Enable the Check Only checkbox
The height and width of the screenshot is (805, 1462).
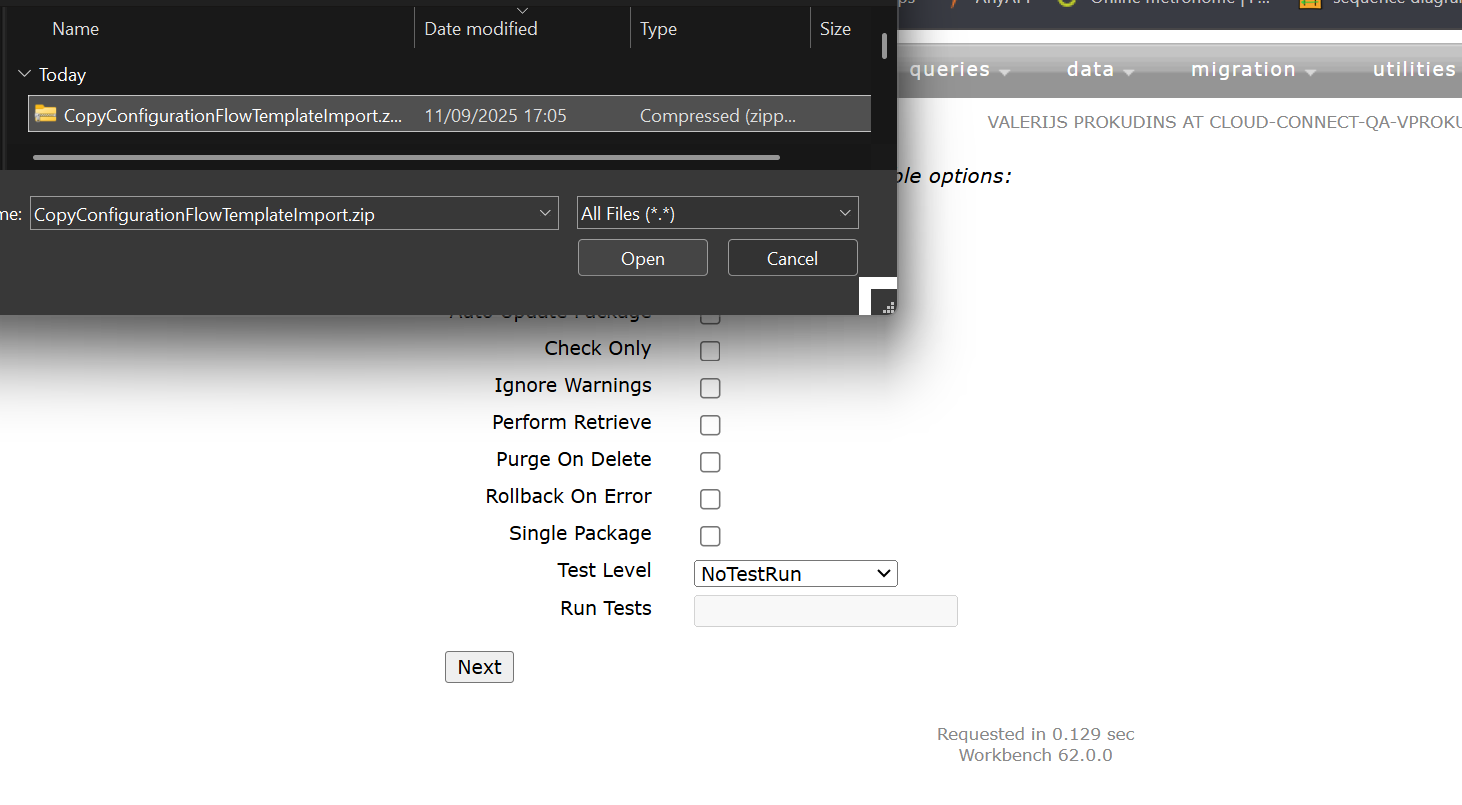710,351
